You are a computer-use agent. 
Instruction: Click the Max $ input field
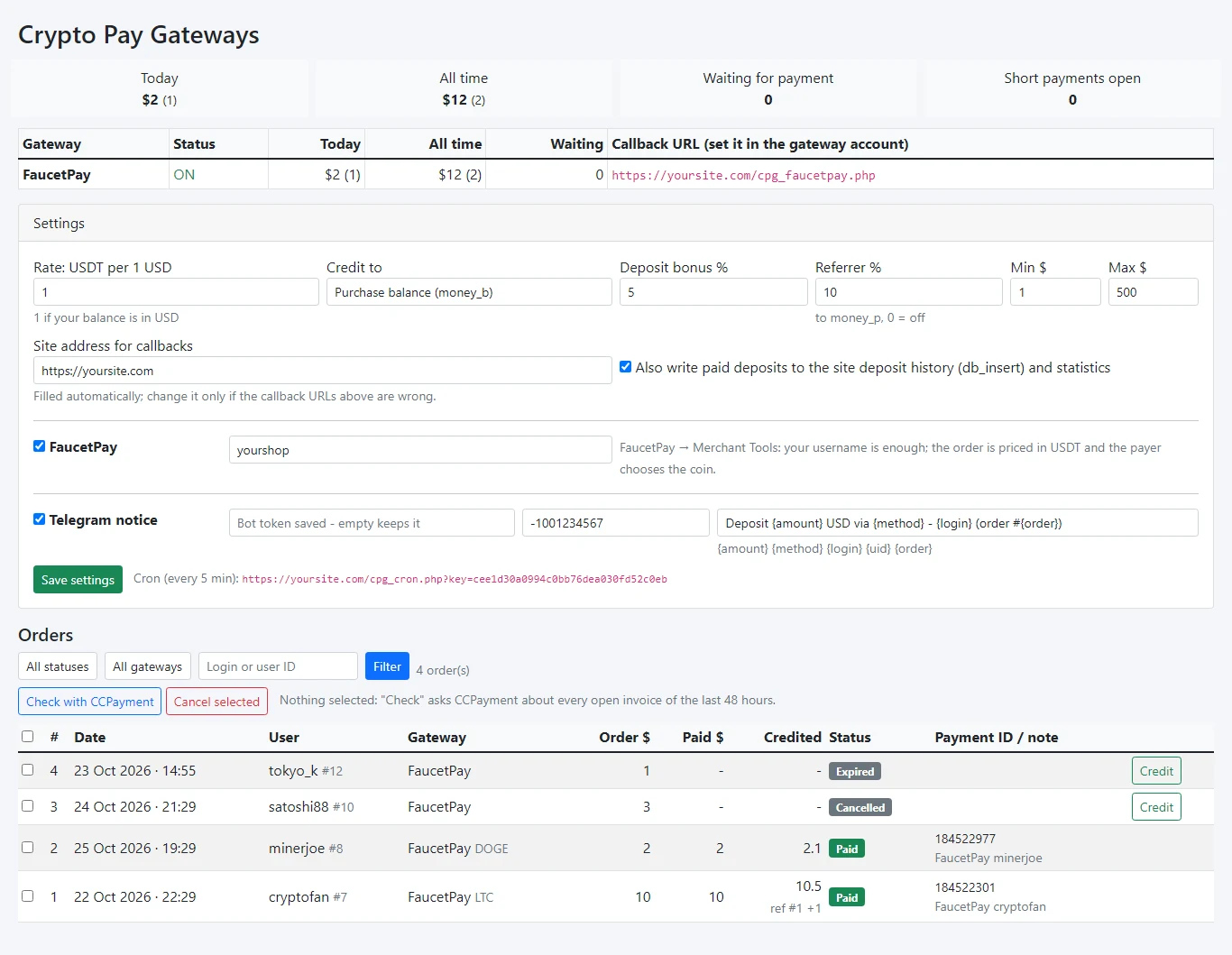(1154, 292)
